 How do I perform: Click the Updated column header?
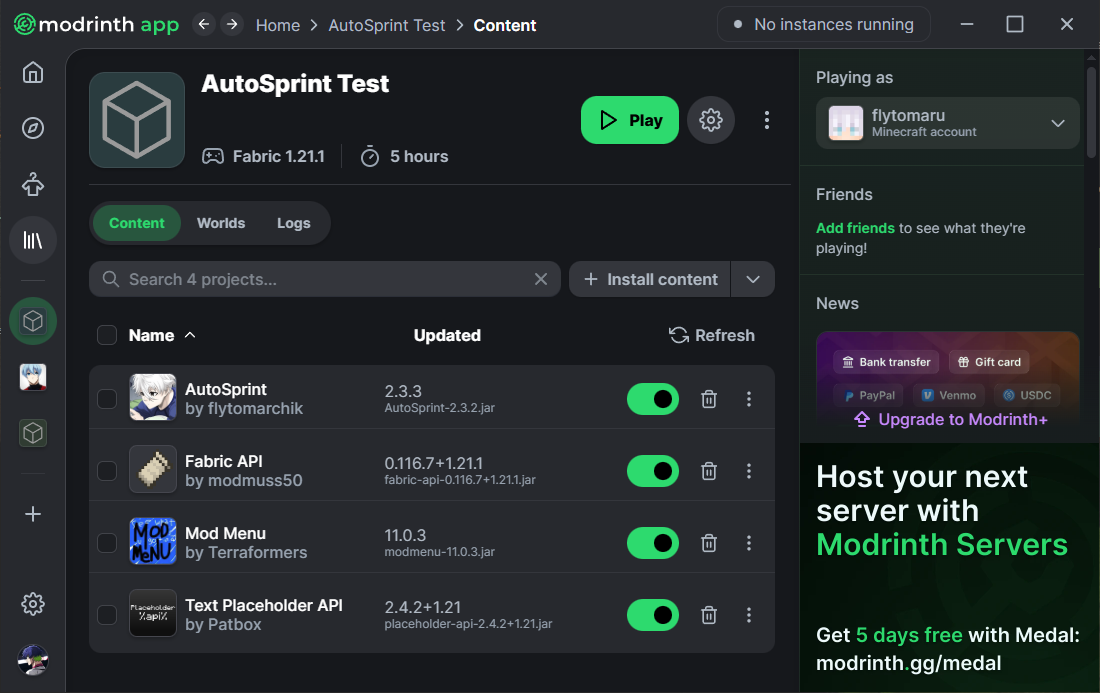point(447,335)
